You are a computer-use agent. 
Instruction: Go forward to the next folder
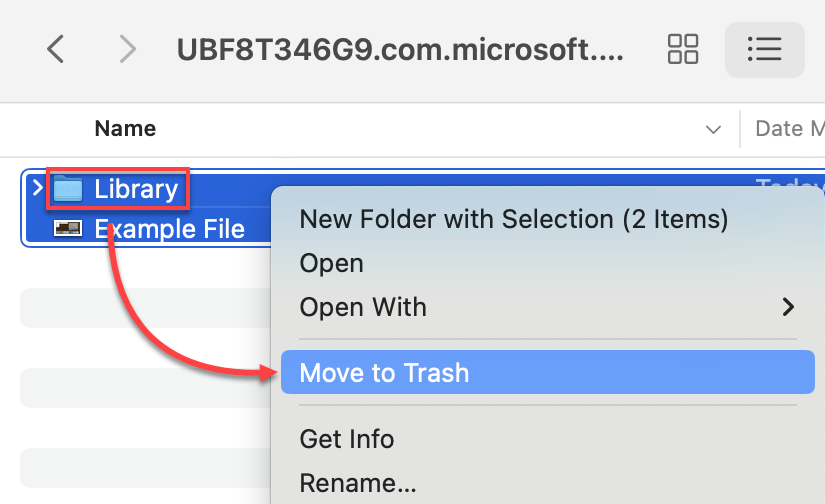127,49
